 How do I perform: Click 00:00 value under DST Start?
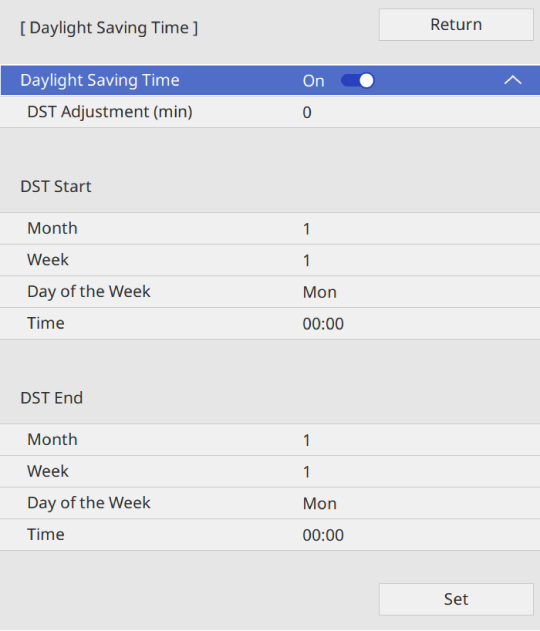323,324
